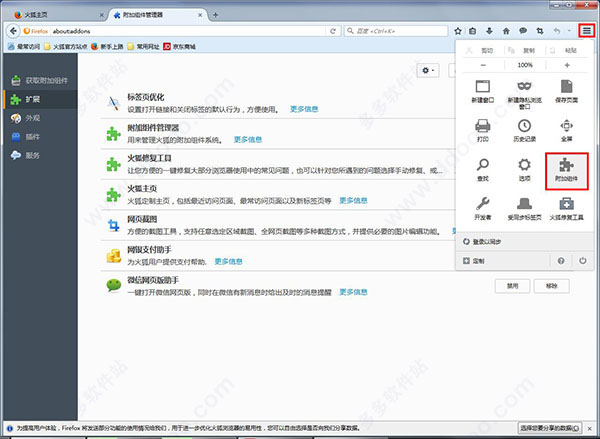600x439 pixels.
Task: Select 服务 (Services) in sidebar
Action: click(x=40, y=155)
